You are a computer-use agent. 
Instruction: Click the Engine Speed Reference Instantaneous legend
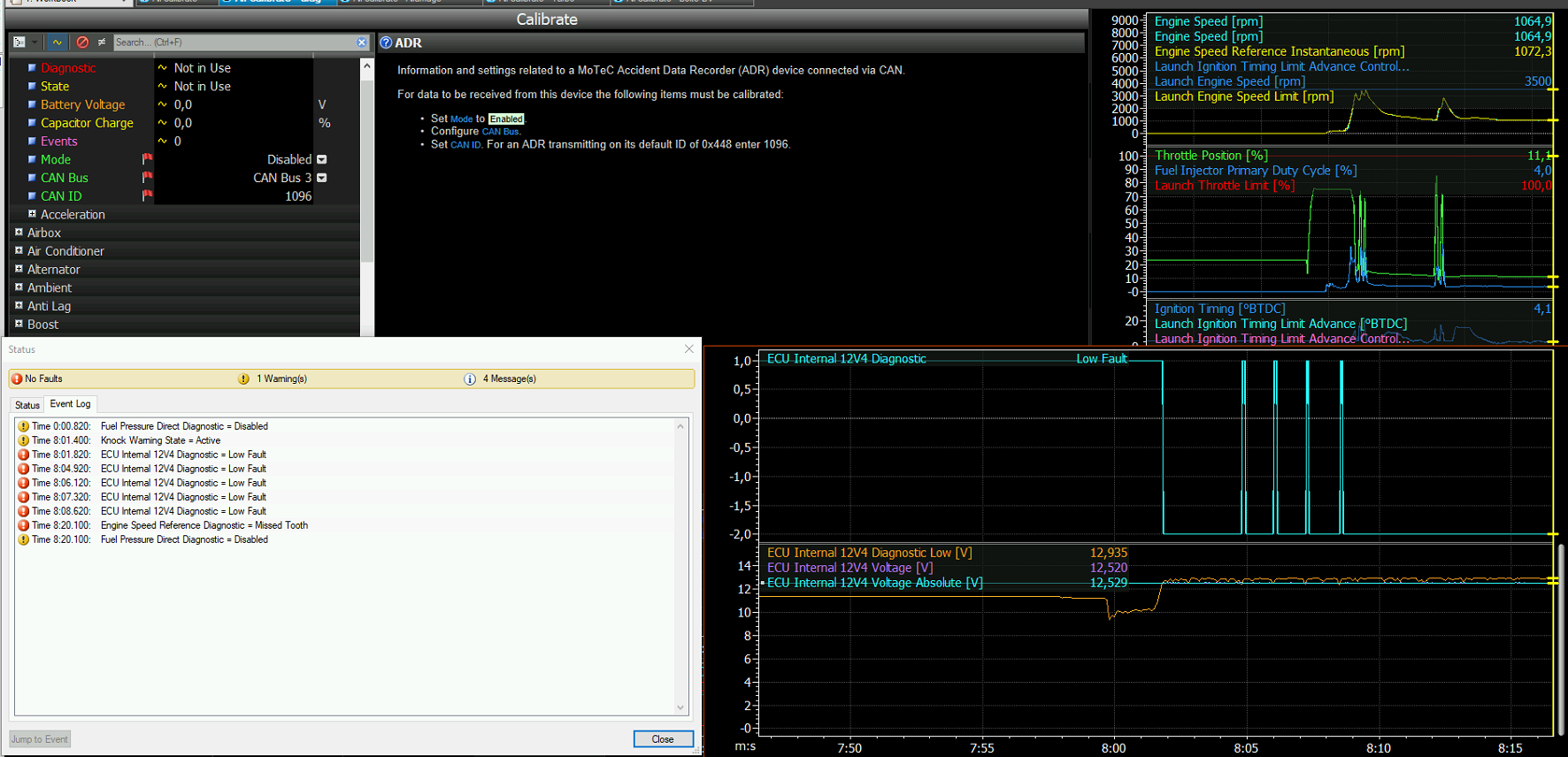point(1280,51)
